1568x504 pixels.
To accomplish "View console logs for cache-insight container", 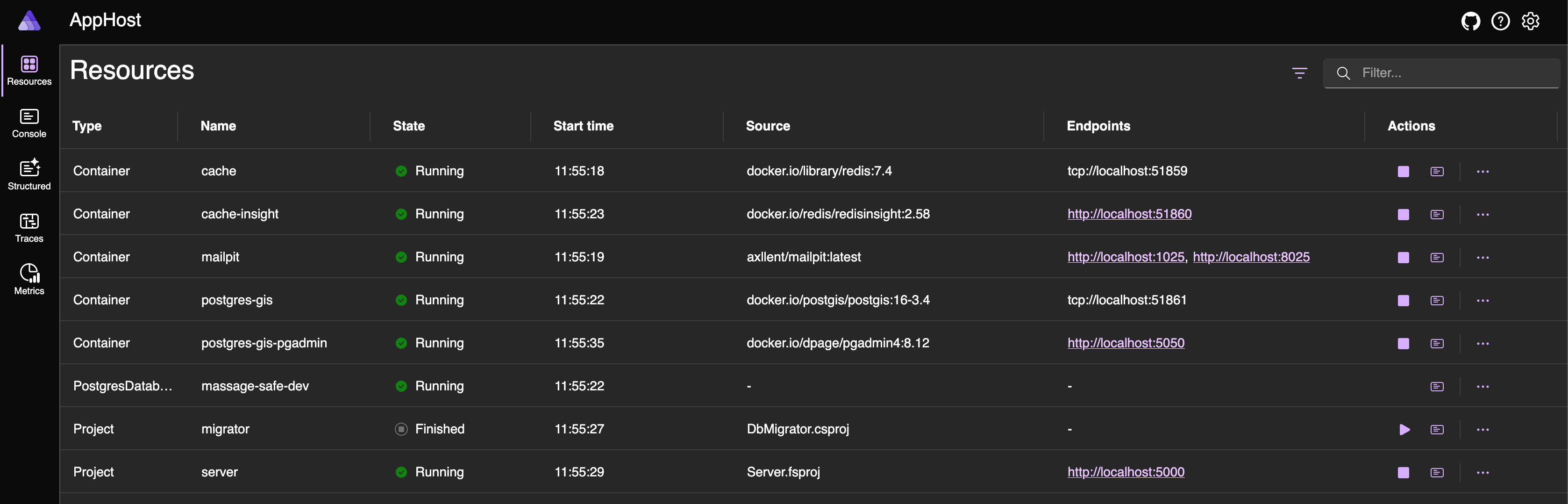I will click(1437, 214).
